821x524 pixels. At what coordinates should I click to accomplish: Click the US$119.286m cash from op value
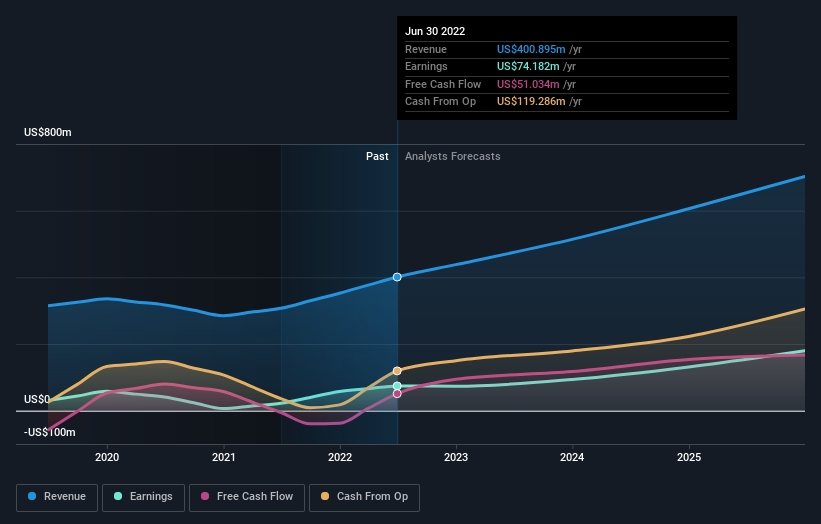[531, 102]
